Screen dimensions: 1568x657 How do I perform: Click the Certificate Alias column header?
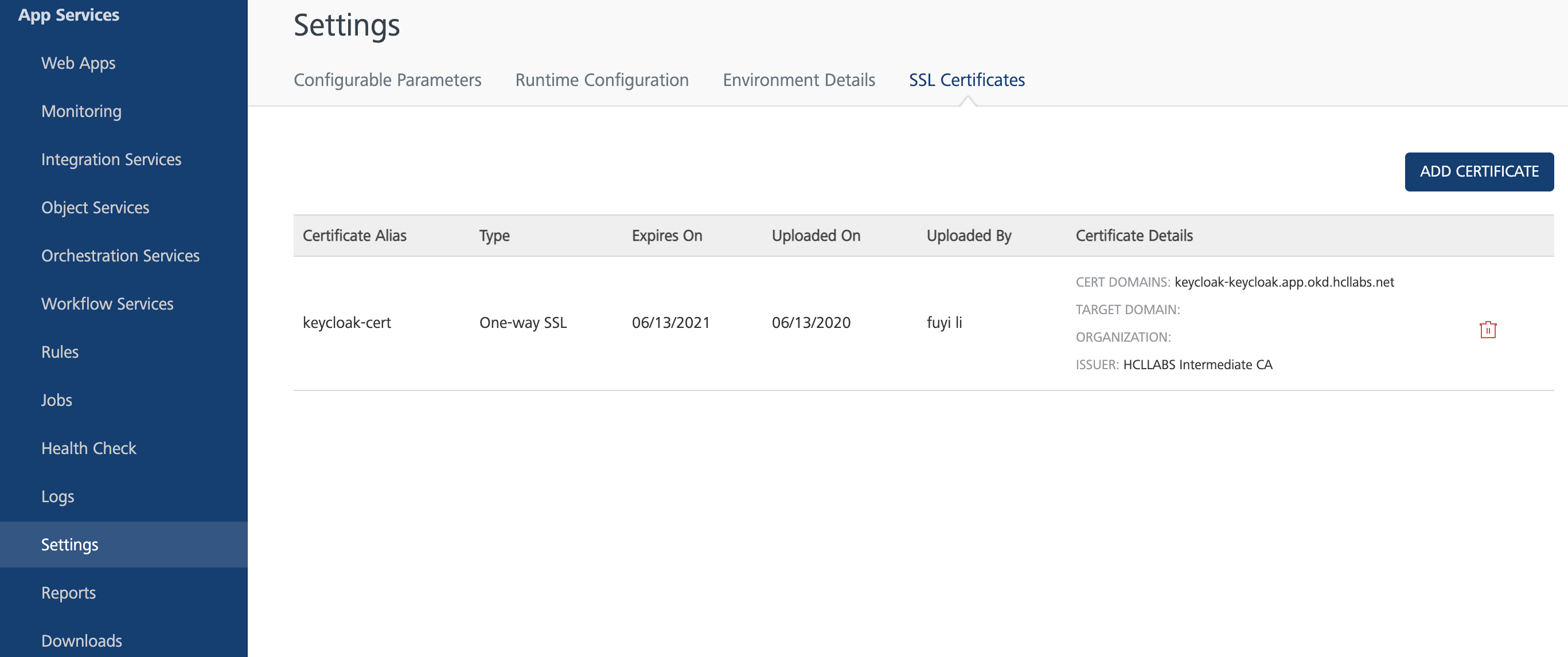(x=354, y=236)
